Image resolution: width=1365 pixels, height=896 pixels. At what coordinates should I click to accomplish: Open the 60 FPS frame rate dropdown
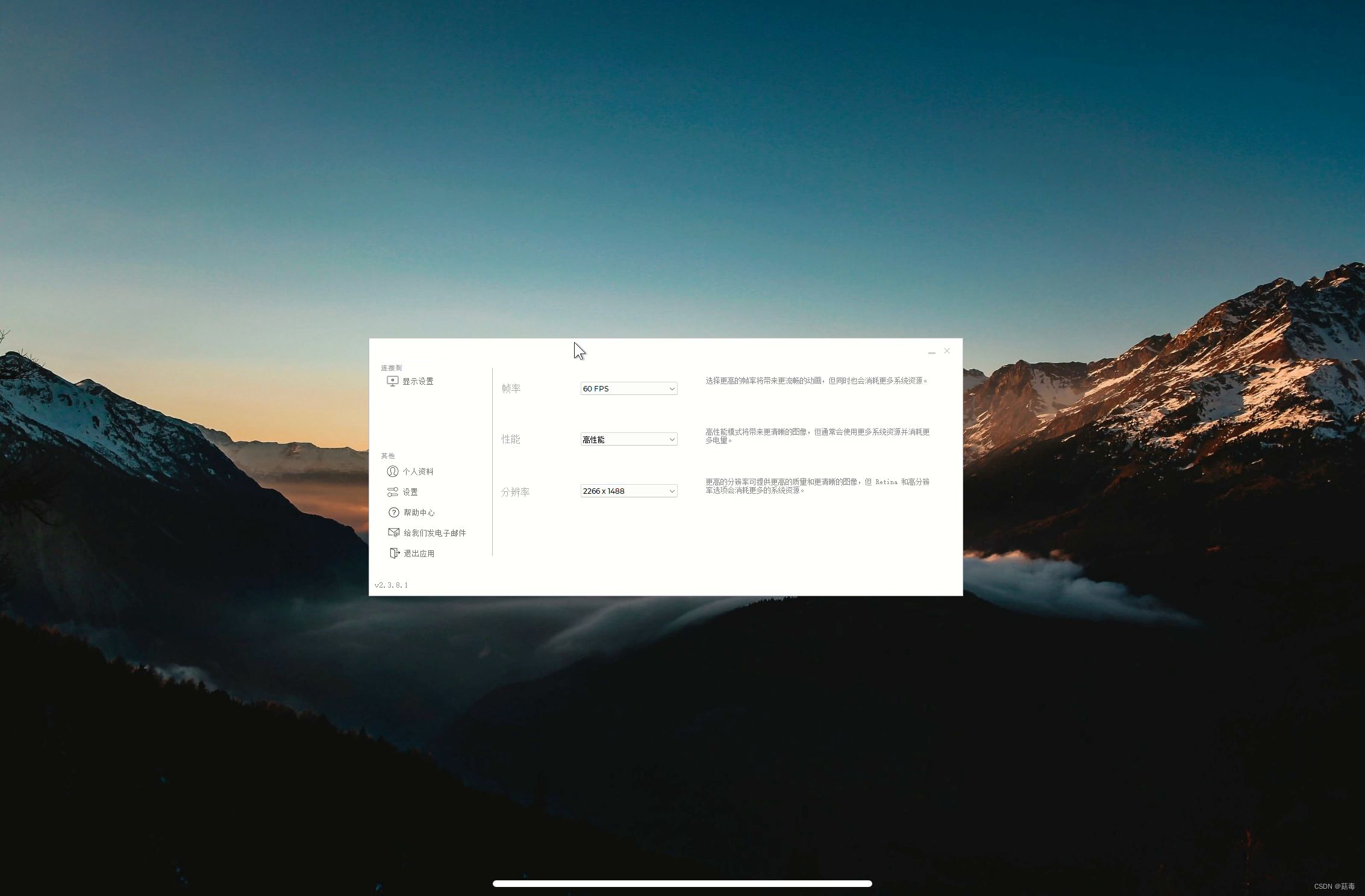pyautogui.click(x=628, y=389)
